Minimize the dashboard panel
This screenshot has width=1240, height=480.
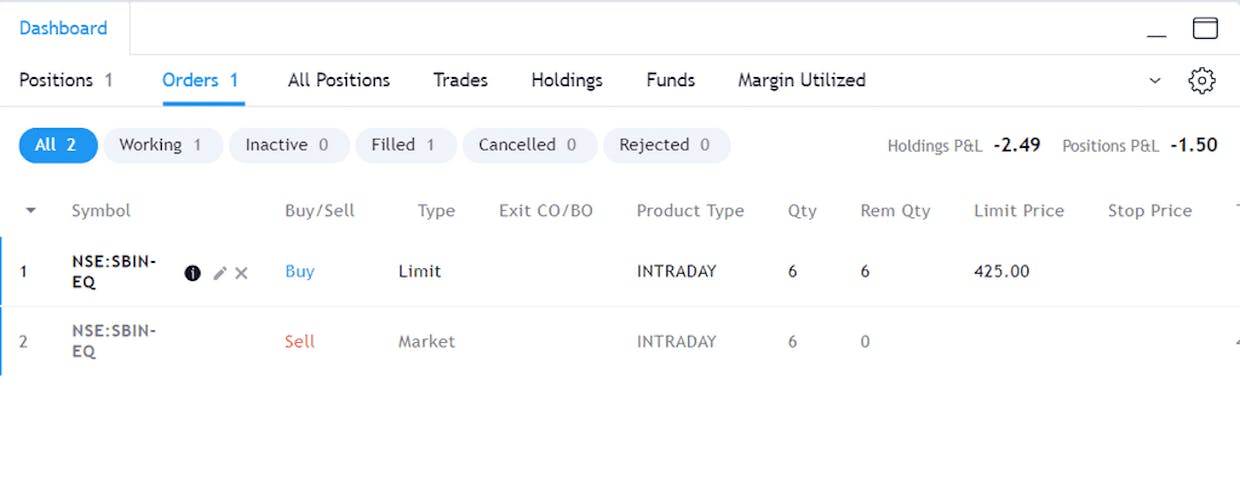(1157, 30)
